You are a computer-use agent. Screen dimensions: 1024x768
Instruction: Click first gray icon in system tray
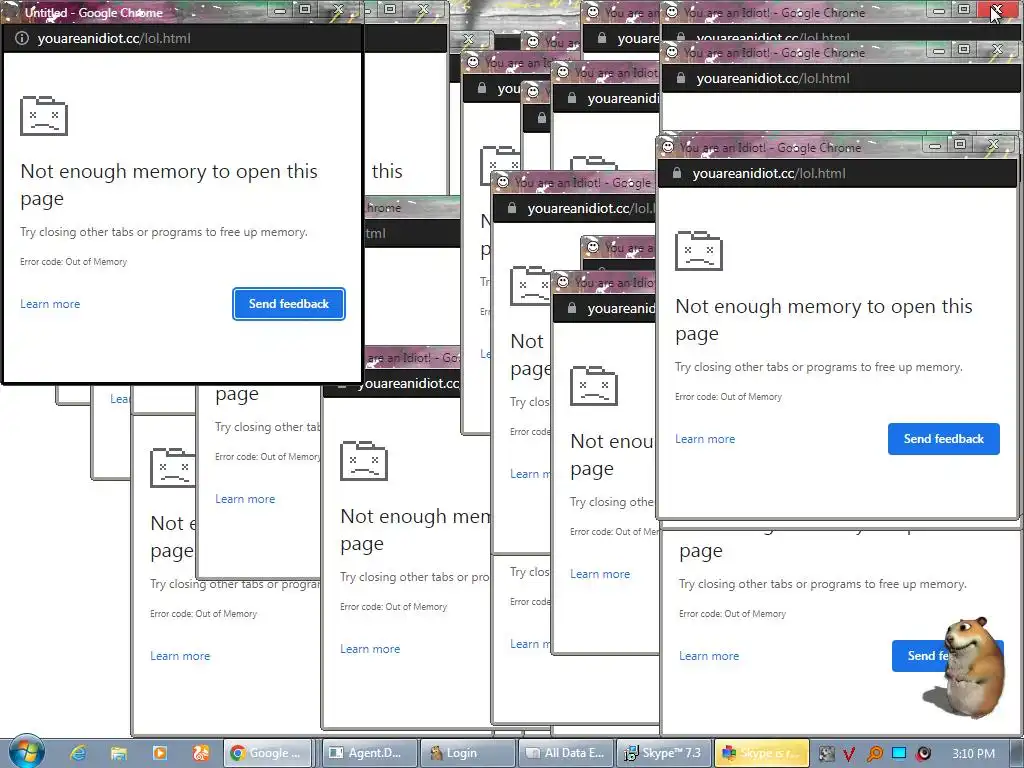point(826,754)
